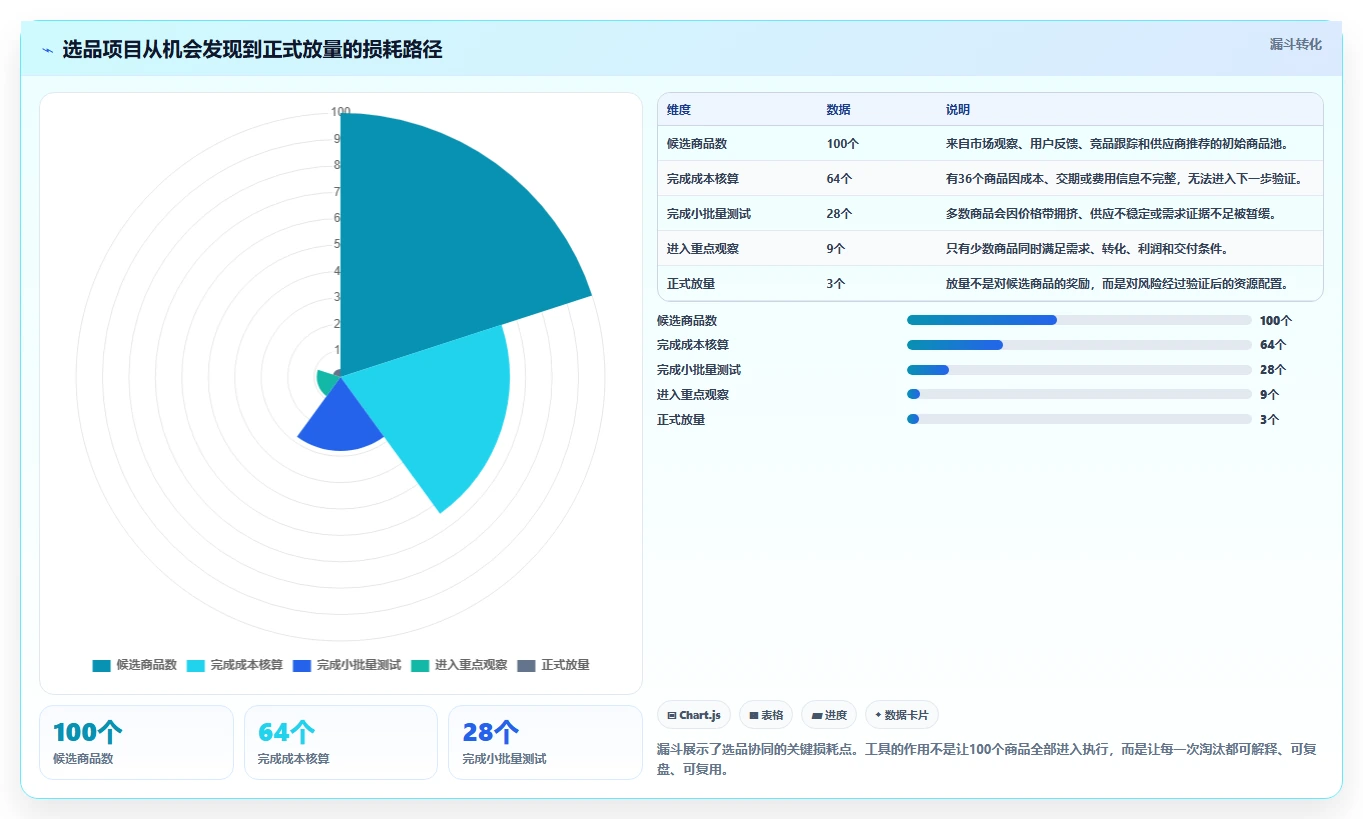Screen dimensions: 1363x819
Task: Open the 64个 完成成本核算 data card
Action: click(341, 742)
